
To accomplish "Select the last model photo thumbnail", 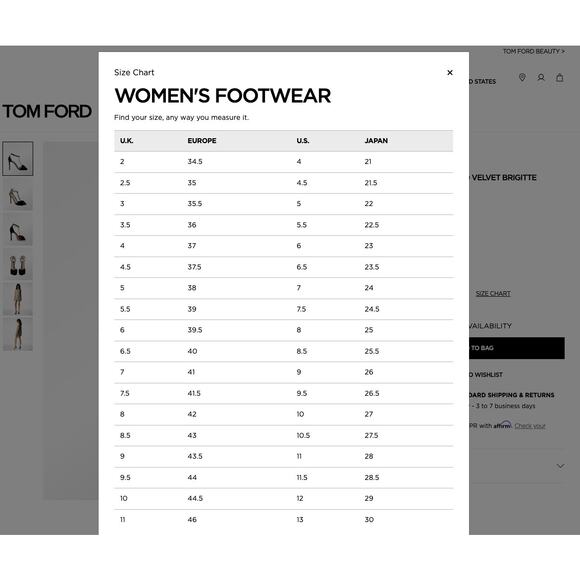I will [x=18, y=334].
